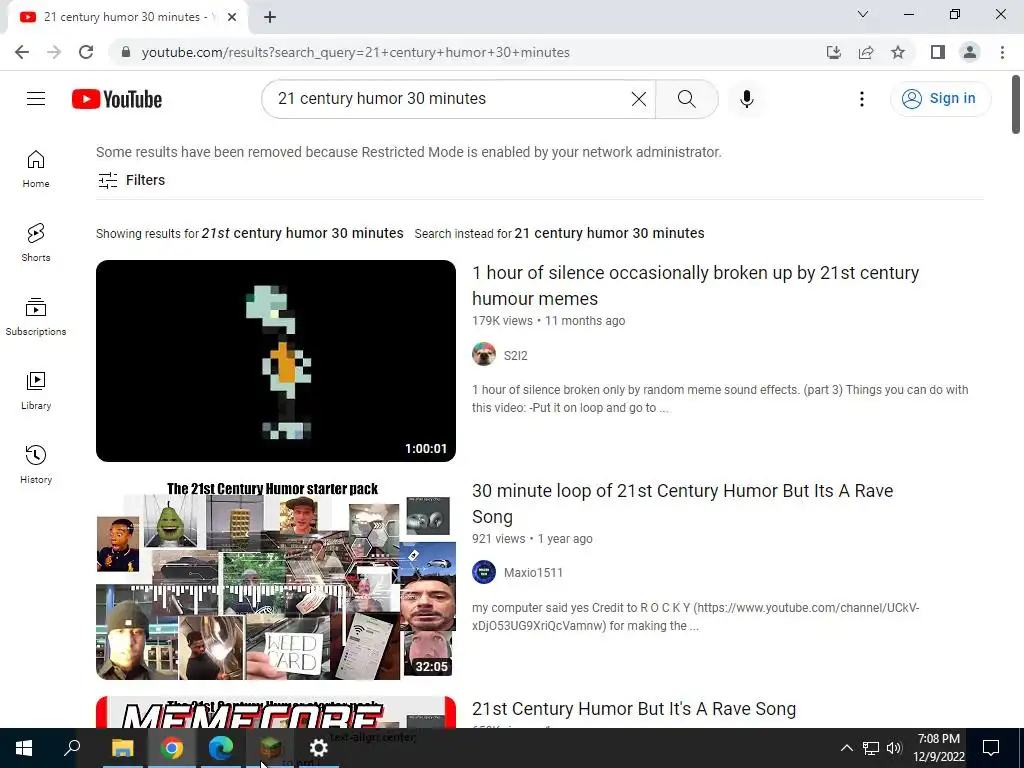Click the Sign in button

click(940, 99)
